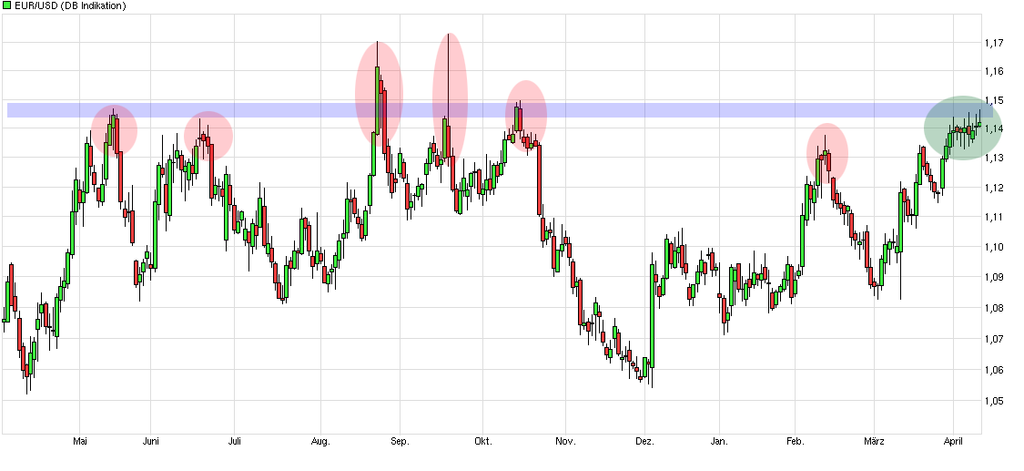The height and width of the screenshot is (471, 1024).
Task: Click the tall red ellipse in late August
Action: click(379, 90)
